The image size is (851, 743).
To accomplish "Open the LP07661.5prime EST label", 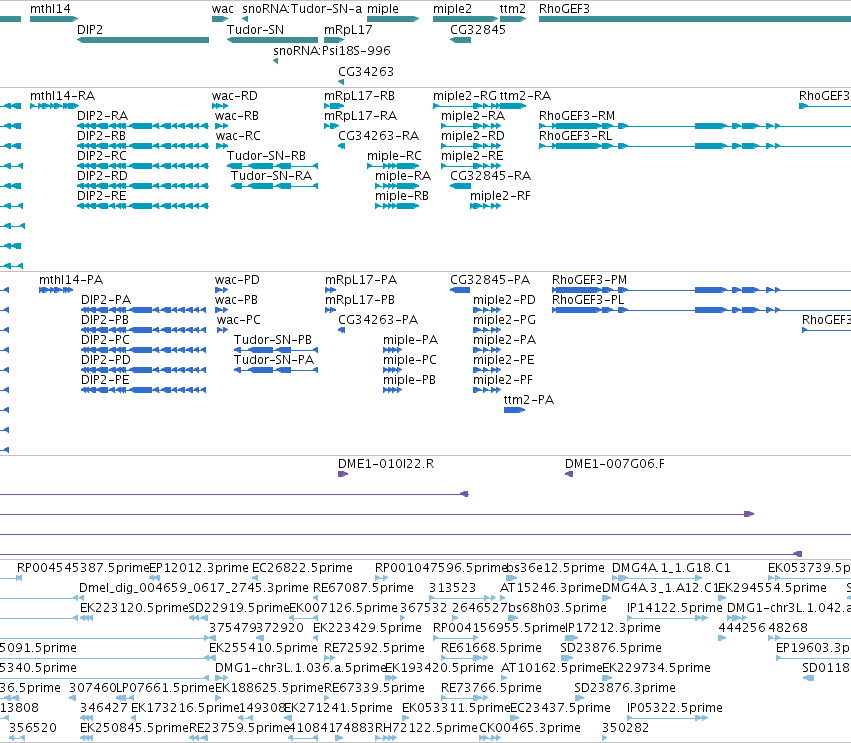I will 166,688.
